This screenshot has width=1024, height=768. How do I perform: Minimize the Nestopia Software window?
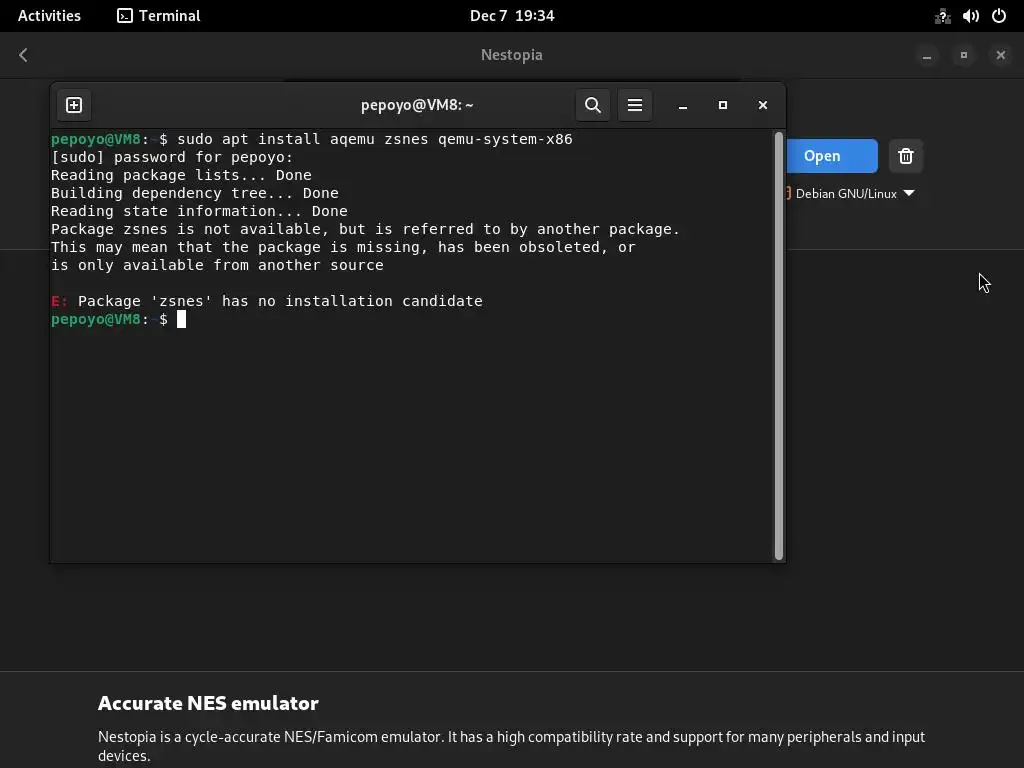click(x=927, y=56)
